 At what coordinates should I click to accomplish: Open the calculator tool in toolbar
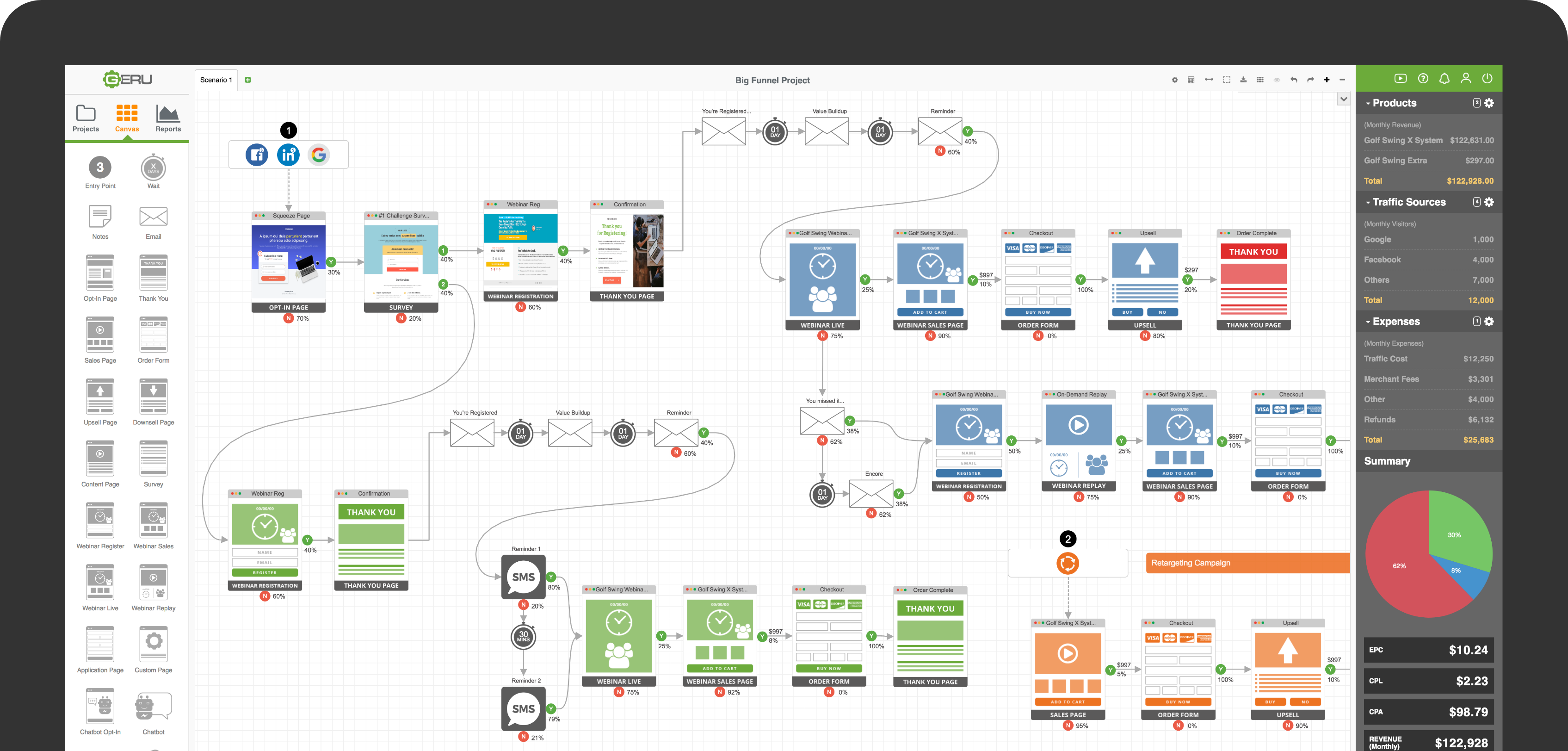1191,80
